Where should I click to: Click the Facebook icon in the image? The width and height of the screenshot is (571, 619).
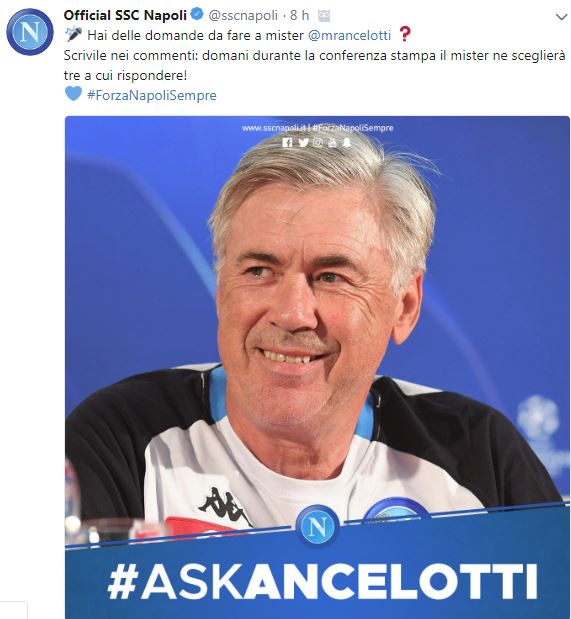[x=287, y=143]
